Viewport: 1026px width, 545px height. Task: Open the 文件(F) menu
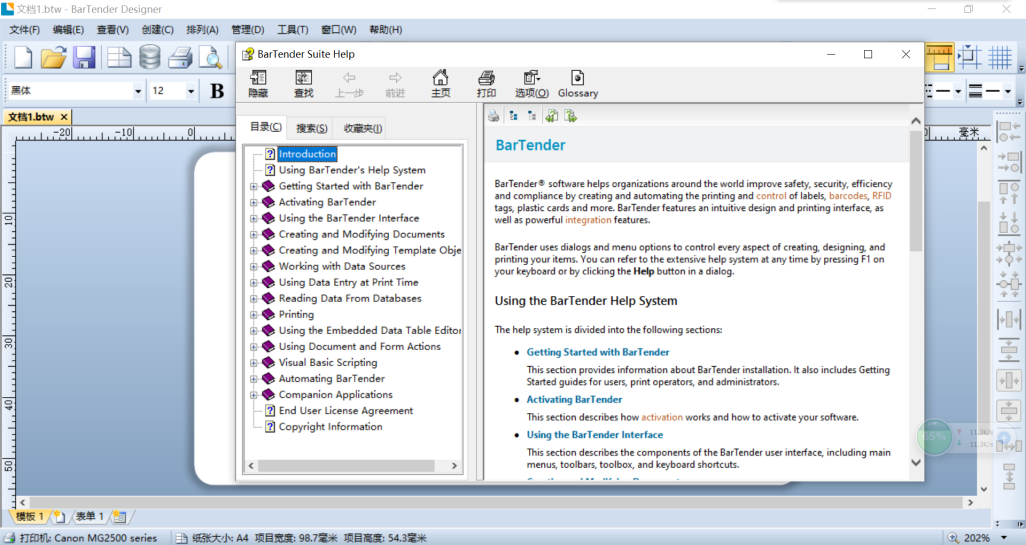pos(24,29)
